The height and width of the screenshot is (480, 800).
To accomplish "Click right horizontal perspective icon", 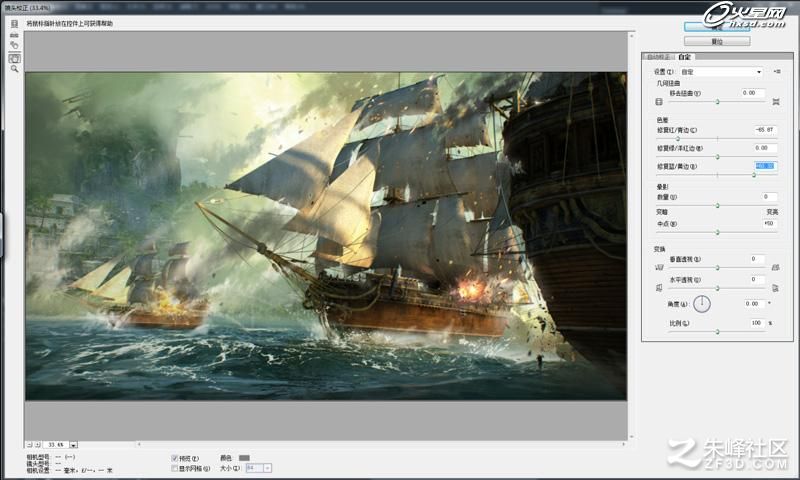I will tap(776, 288).
